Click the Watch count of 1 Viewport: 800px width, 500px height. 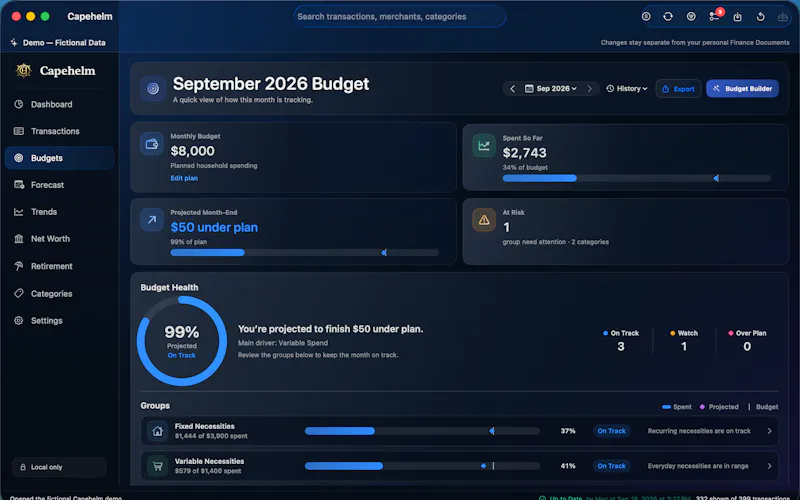point(684,346)
